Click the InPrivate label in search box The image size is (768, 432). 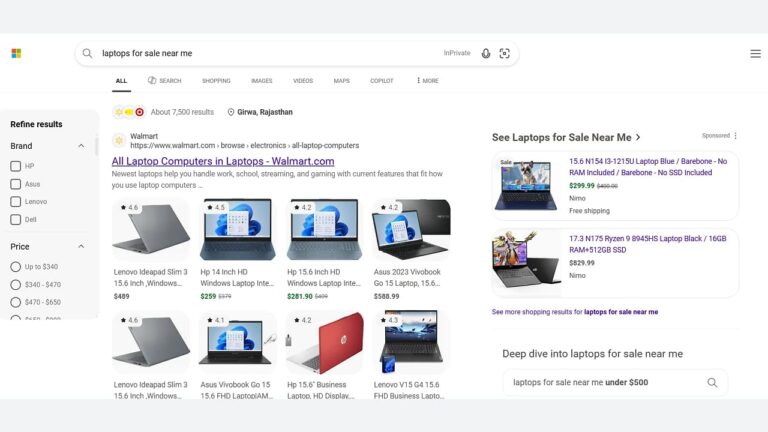pyautogui.click(x=456, y=53)
